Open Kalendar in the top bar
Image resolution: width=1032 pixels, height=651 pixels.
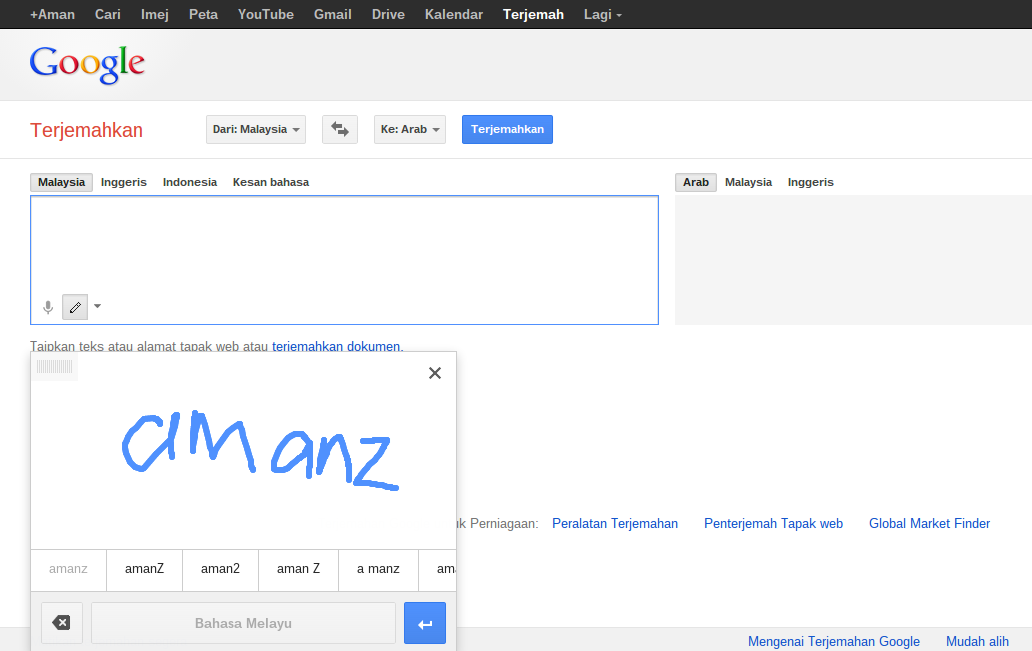(453, 14)
